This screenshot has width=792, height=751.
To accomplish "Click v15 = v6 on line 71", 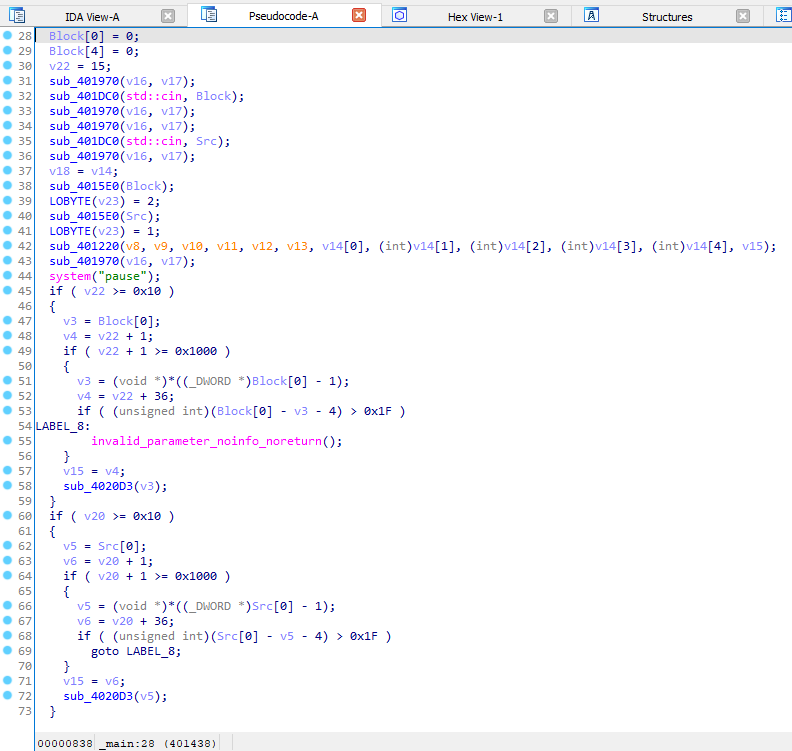I will click(94, 681).
